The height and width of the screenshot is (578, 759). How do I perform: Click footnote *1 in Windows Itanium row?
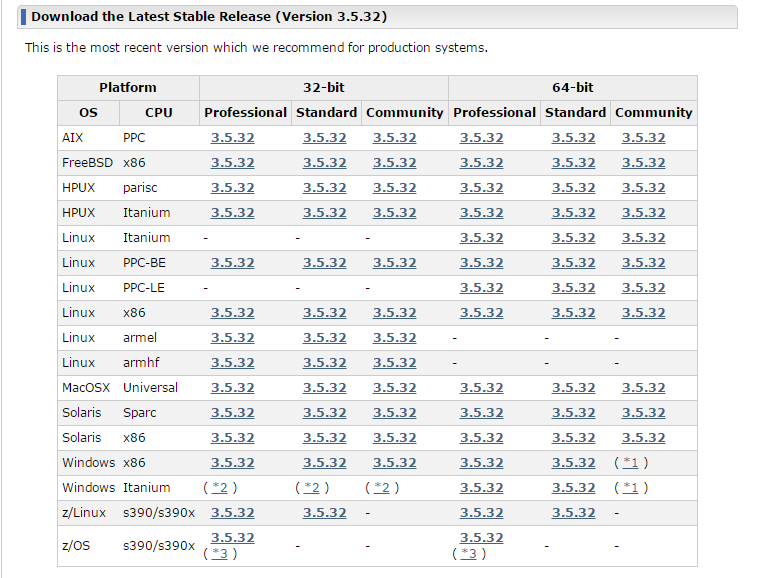point(631,488)
